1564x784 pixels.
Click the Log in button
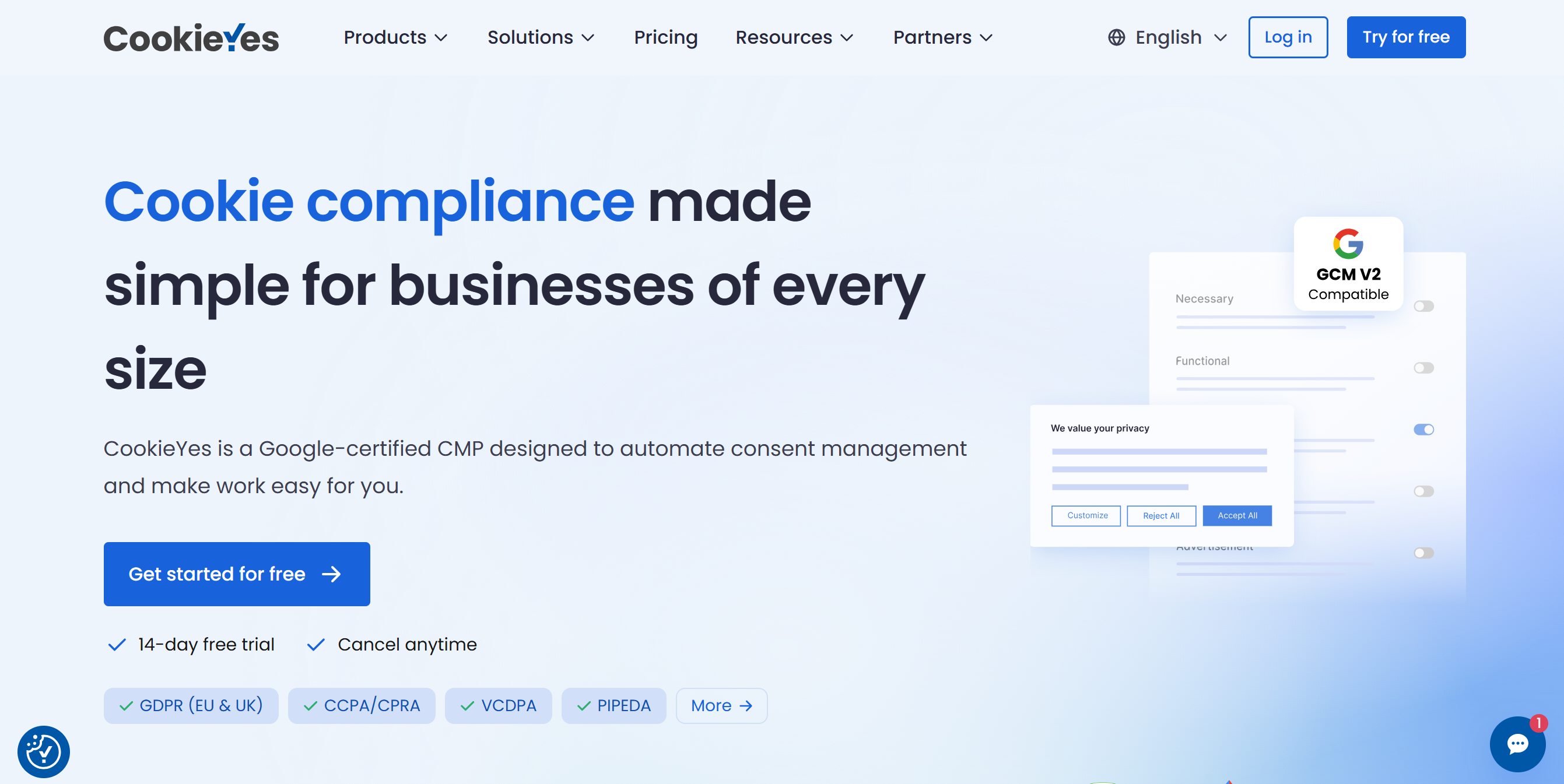[1288, 38]
